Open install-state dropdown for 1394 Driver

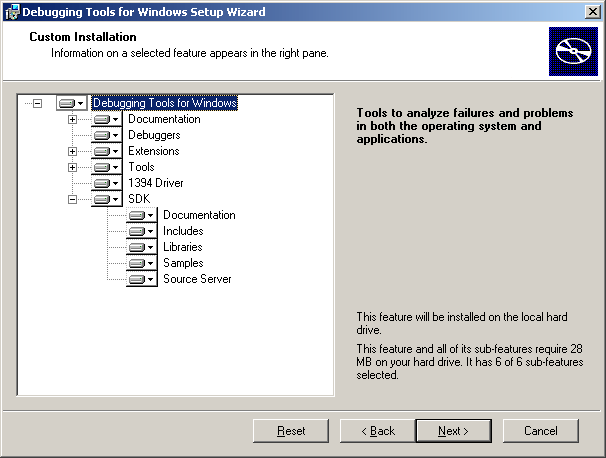107,183
